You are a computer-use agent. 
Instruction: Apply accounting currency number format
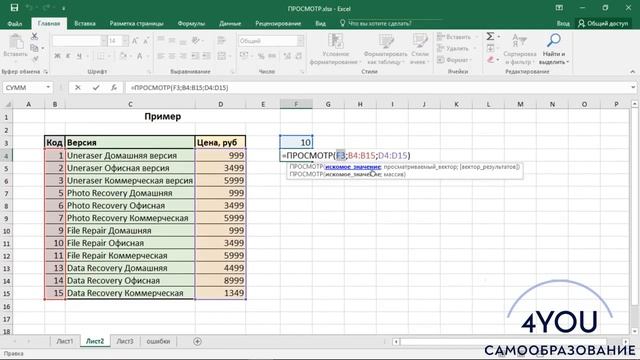pos(244,56)
